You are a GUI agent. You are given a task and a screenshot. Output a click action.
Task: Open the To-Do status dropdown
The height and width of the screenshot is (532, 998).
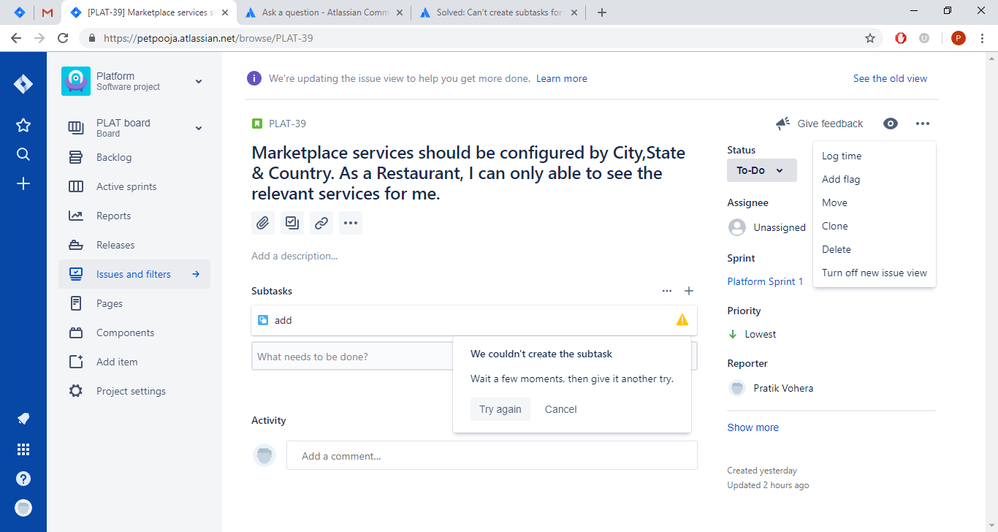point(761,171)
